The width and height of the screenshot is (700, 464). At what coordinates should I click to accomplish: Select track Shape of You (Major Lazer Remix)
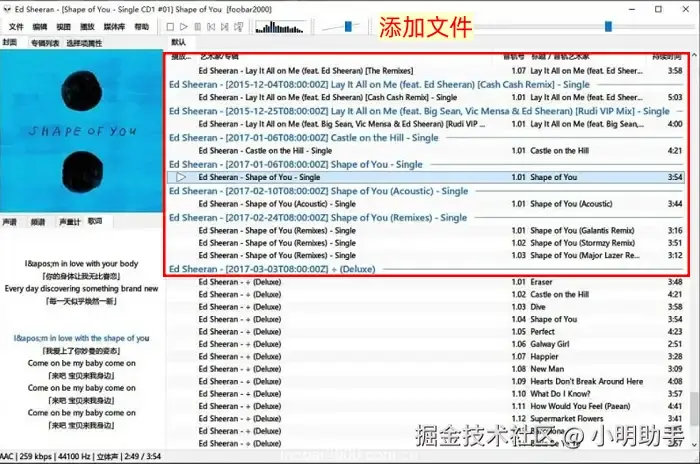point(425,255)
